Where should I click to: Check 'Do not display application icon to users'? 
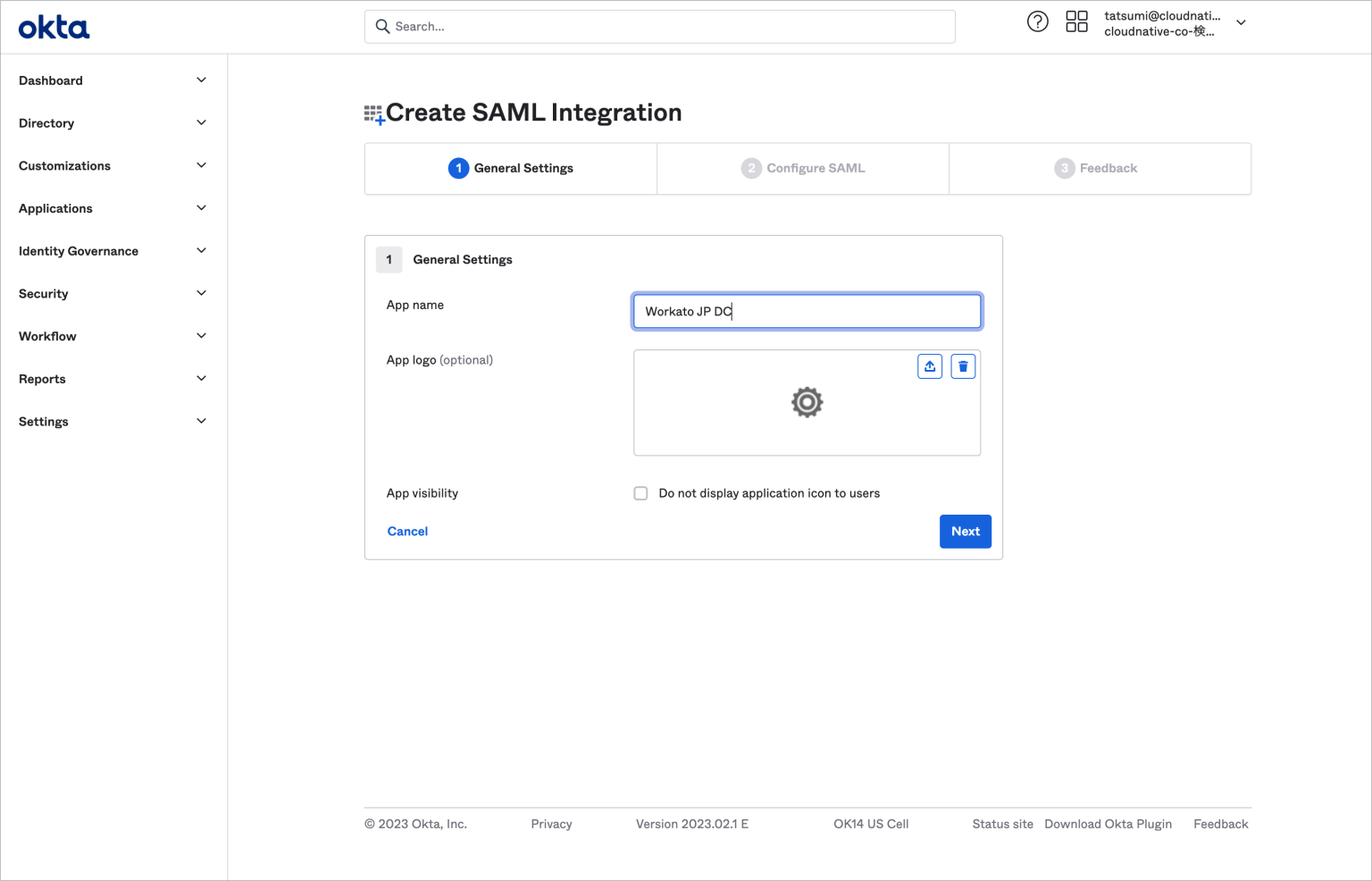[x=640, y=492]
